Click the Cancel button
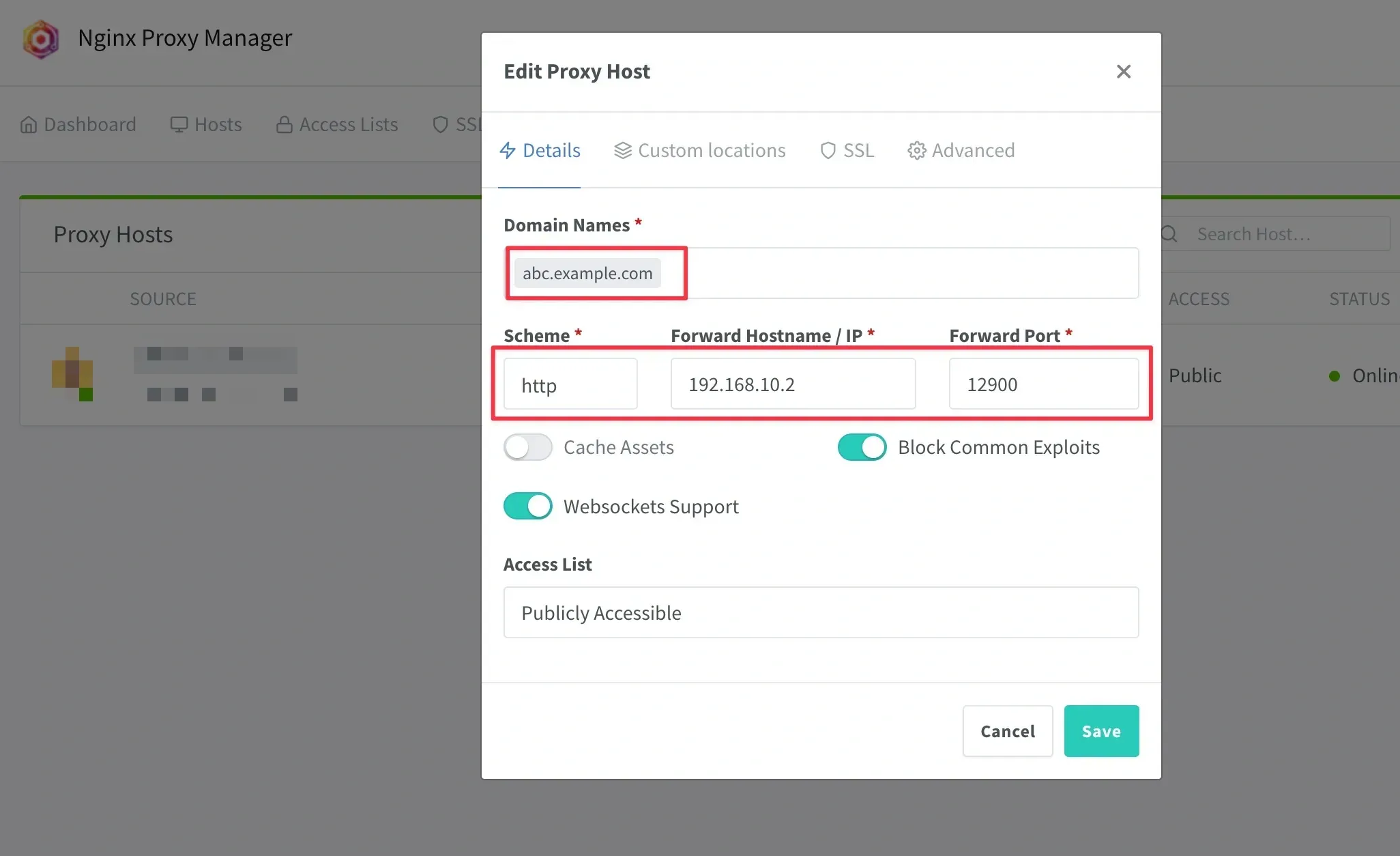The height and width of the screenshot is (856, 1400). [x=1008, y=731]
